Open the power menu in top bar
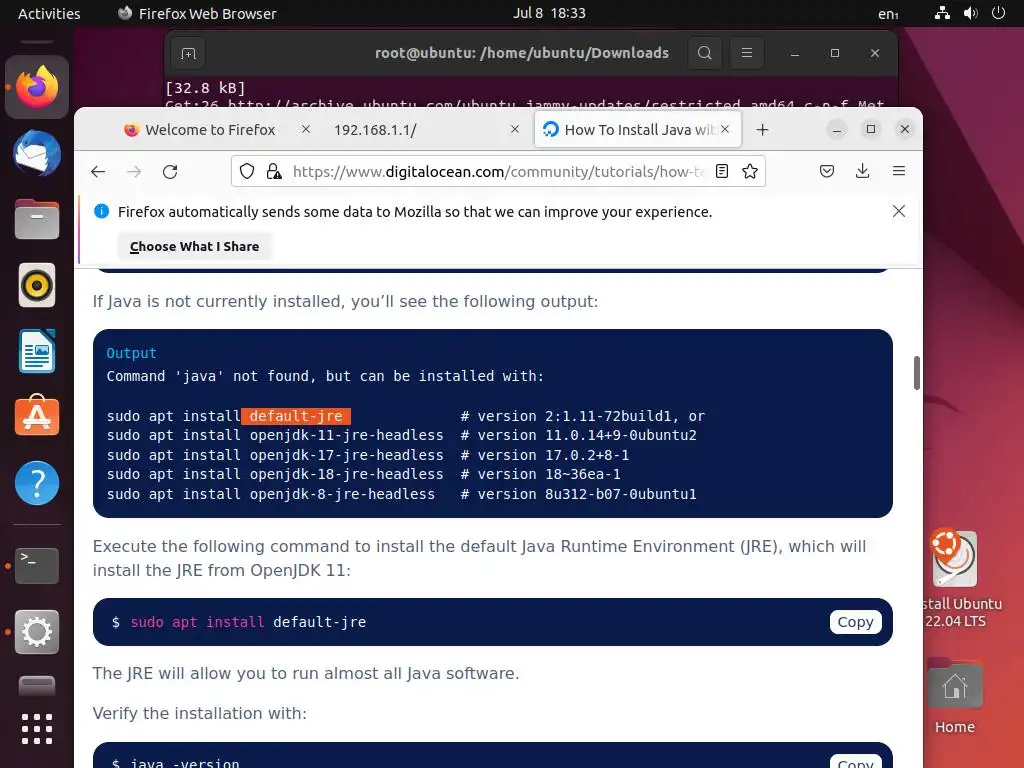This screenshot has width=1024, height=768. [998, 13]
